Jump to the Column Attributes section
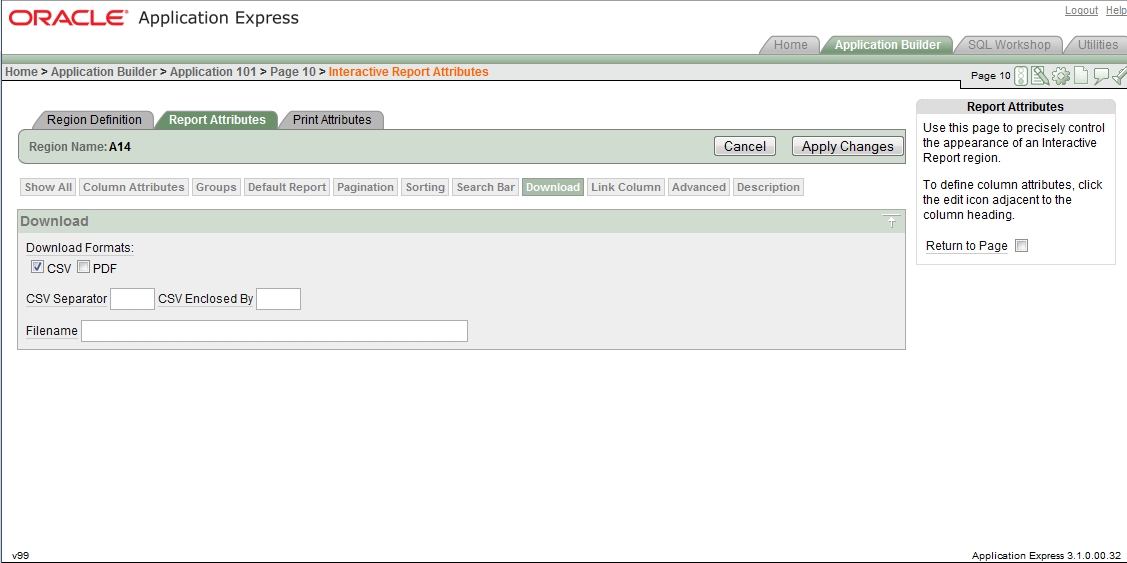This screenshot has height=563, width=1127. (x=133, y=187)
